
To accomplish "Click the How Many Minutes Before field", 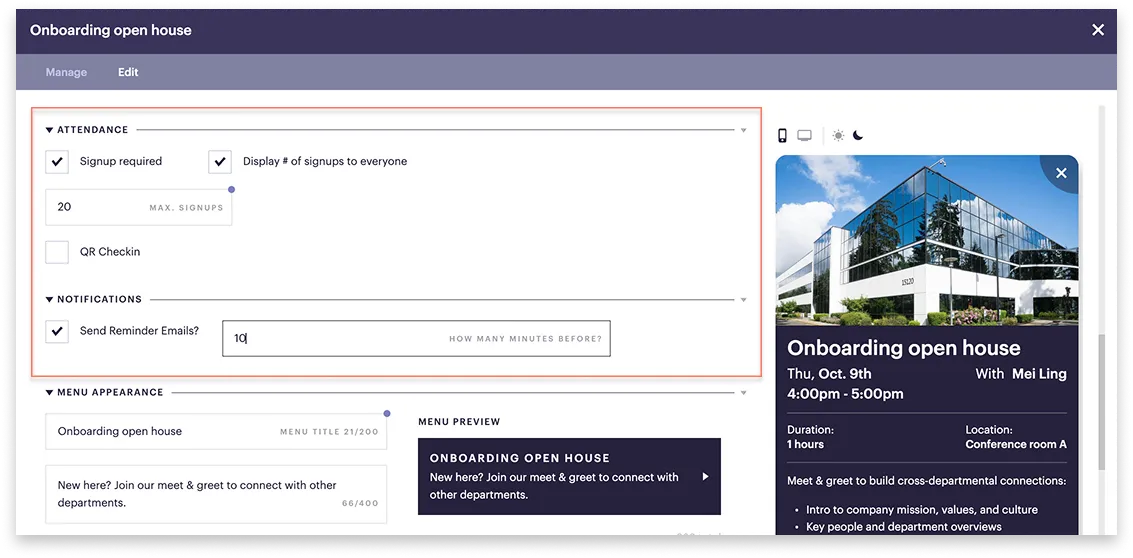I will (416, 338).
